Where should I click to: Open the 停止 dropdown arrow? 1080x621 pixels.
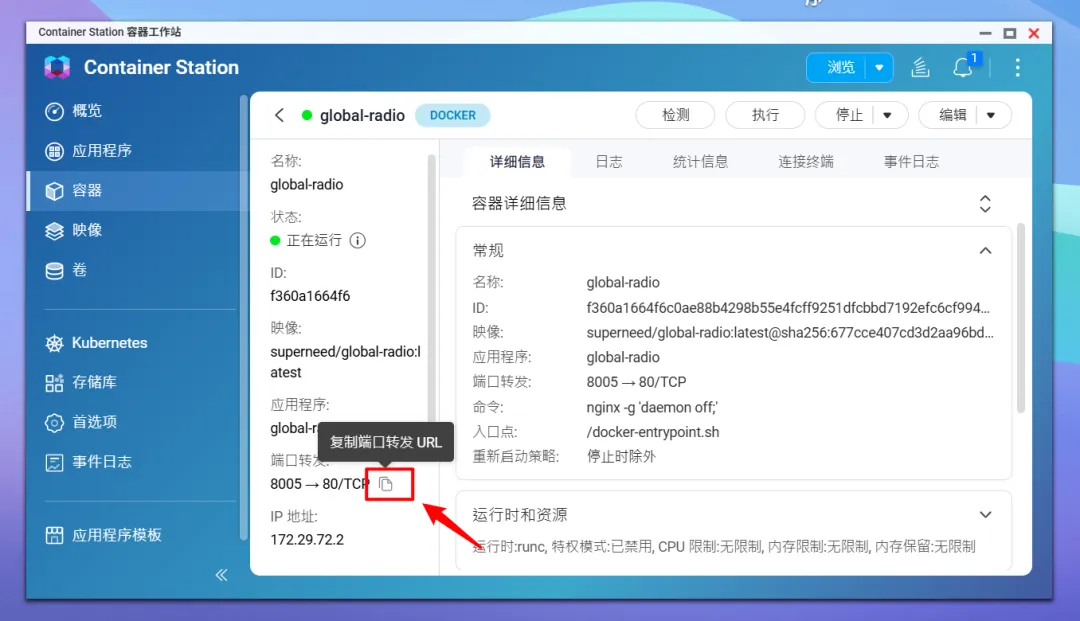click(888, 115)
